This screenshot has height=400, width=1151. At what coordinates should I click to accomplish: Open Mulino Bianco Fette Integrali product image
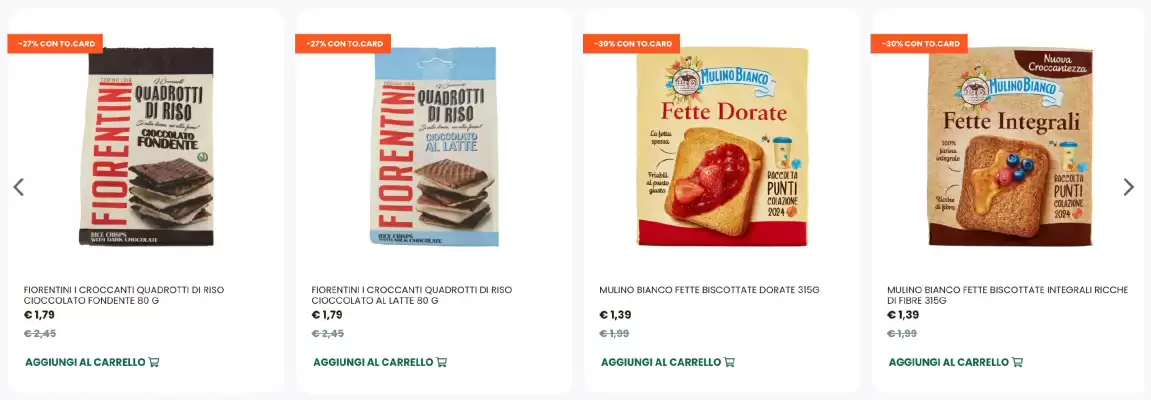pos(1010,147)
